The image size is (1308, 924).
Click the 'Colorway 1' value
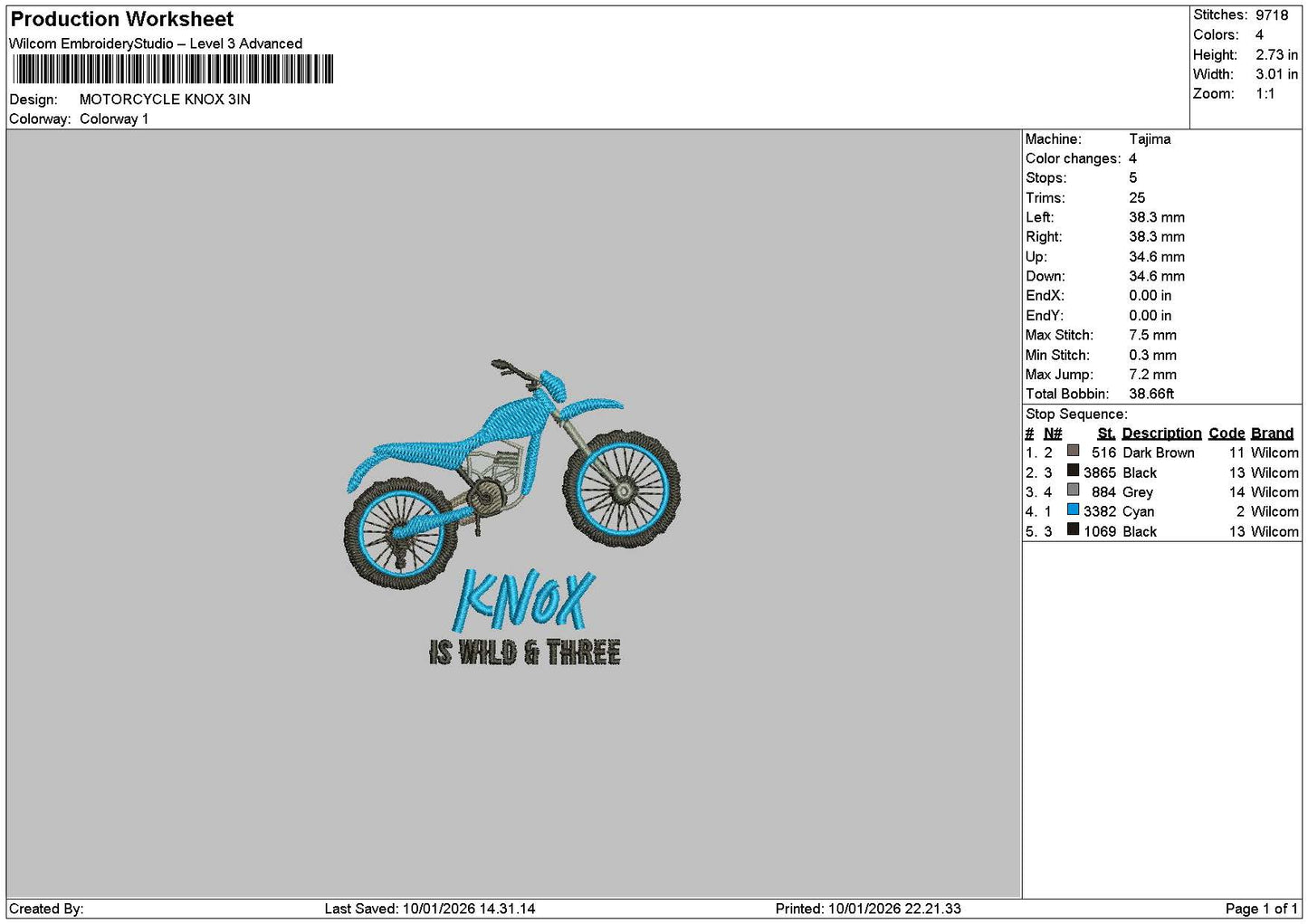(114, 119)
